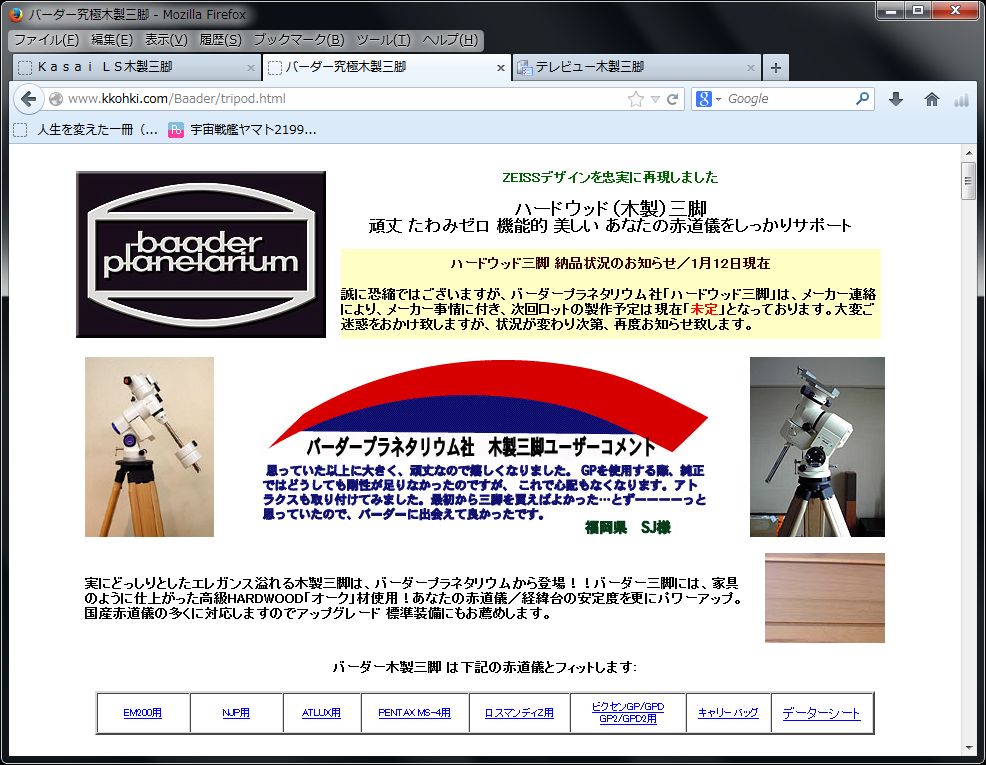Open new tab with plus button
The height and width of the screenshot is (765, 986).
point(776,68)
